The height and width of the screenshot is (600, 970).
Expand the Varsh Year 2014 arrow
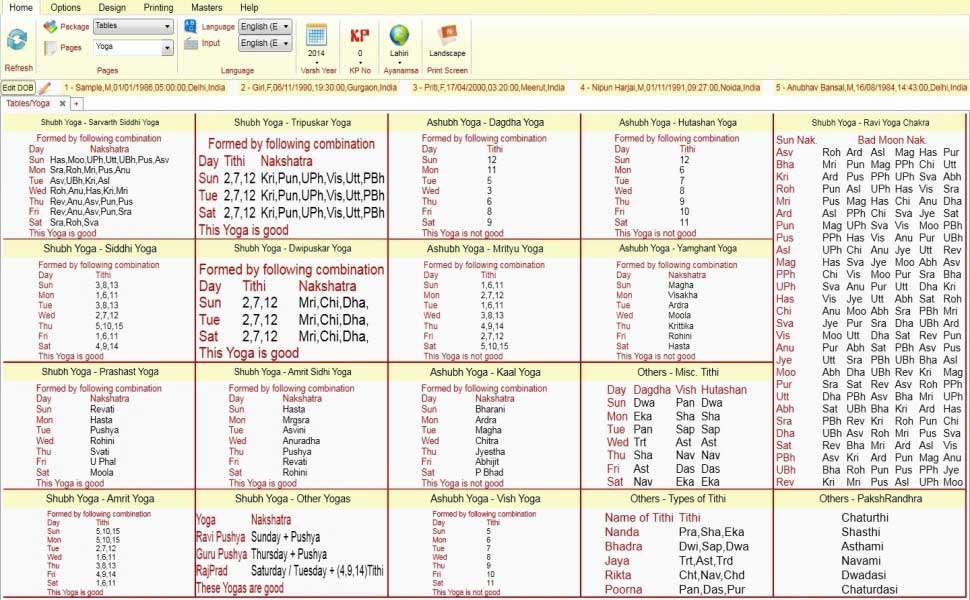316,62
